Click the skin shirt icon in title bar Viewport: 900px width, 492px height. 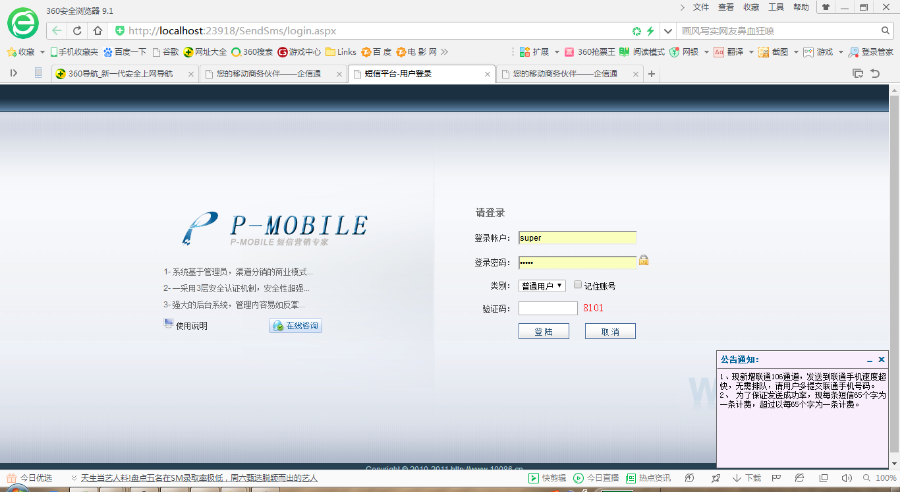coord(826,7)
